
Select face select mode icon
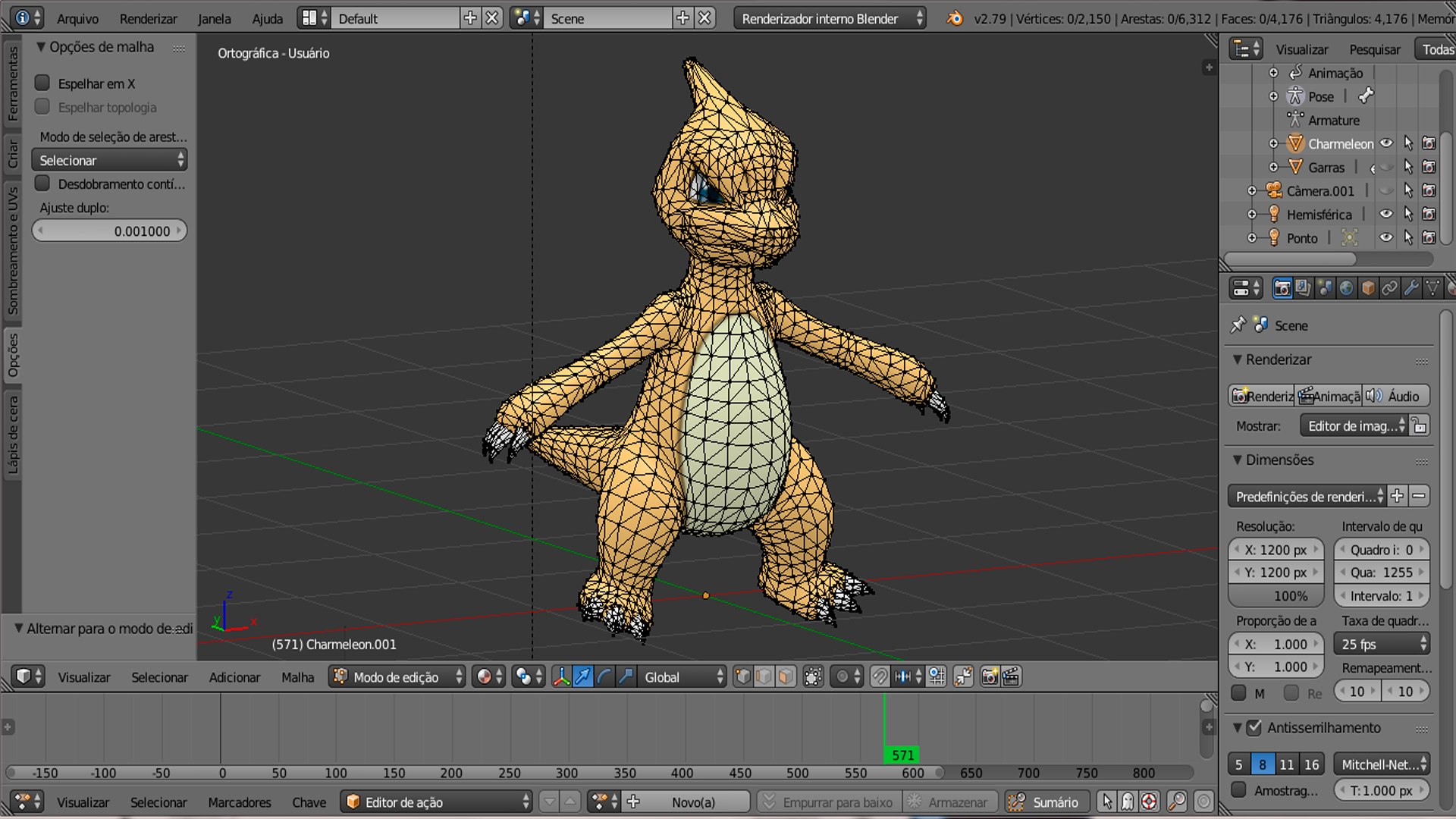(x=786, y=676)
